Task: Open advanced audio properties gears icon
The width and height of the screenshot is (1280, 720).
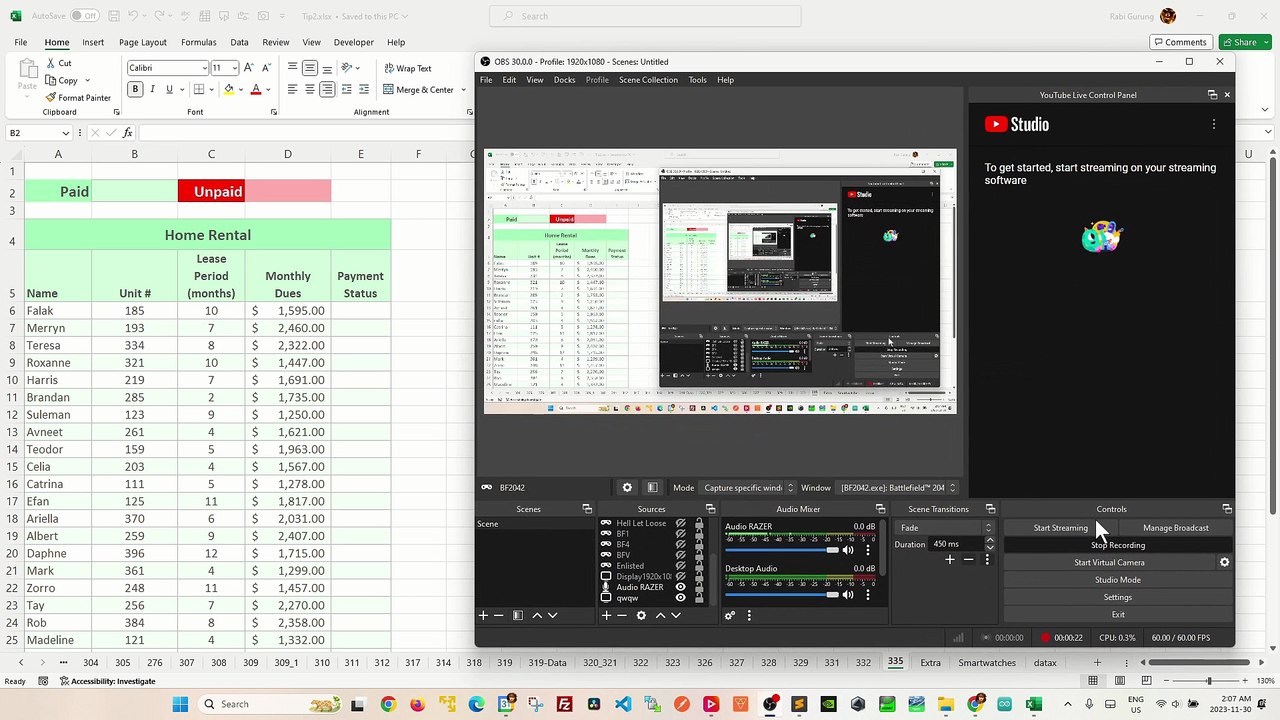Action: [730, 615]
